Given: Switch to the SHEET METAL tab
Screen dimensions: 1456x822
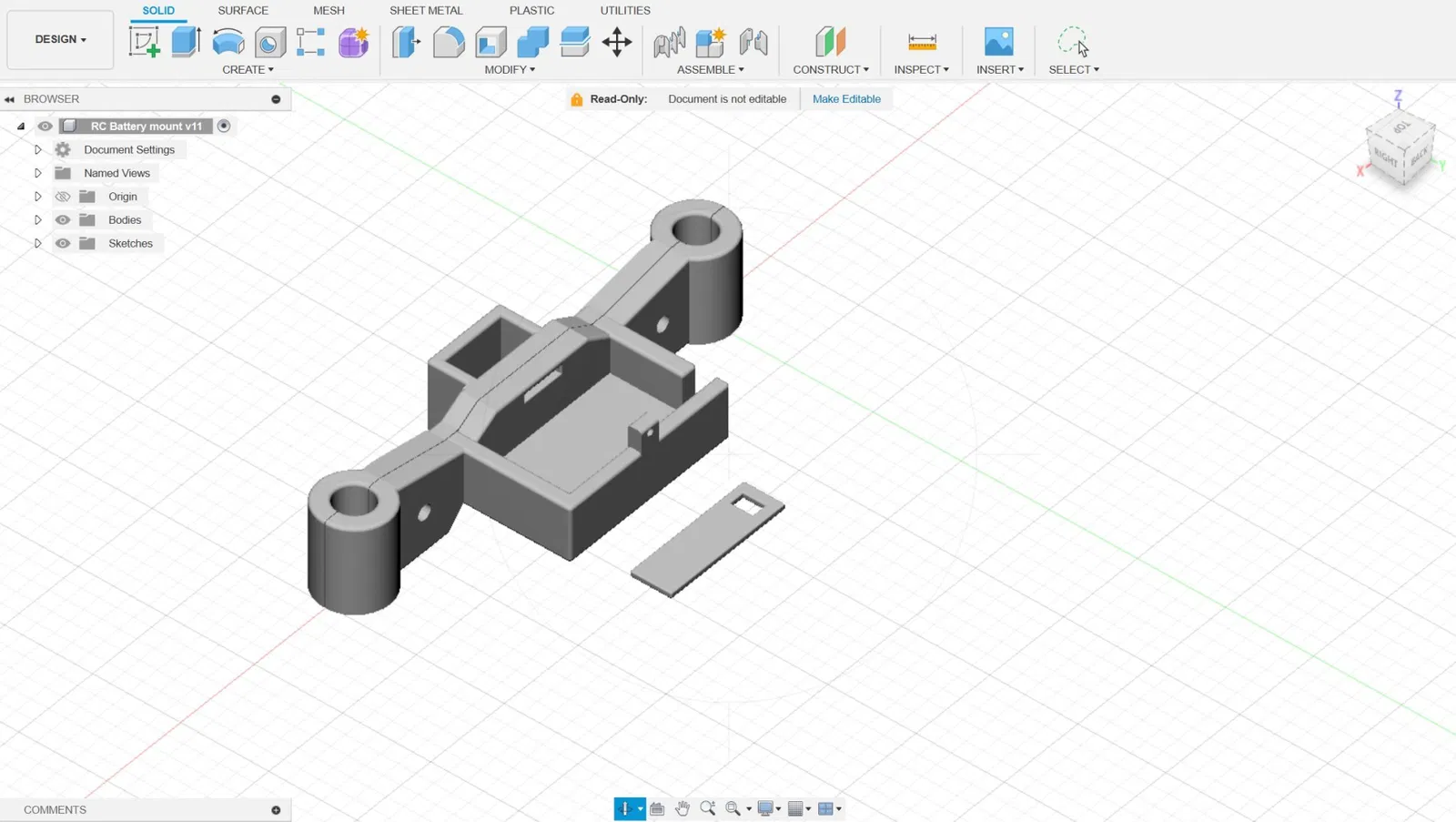Looking at the screenshot, I should [x=426, y=11].
